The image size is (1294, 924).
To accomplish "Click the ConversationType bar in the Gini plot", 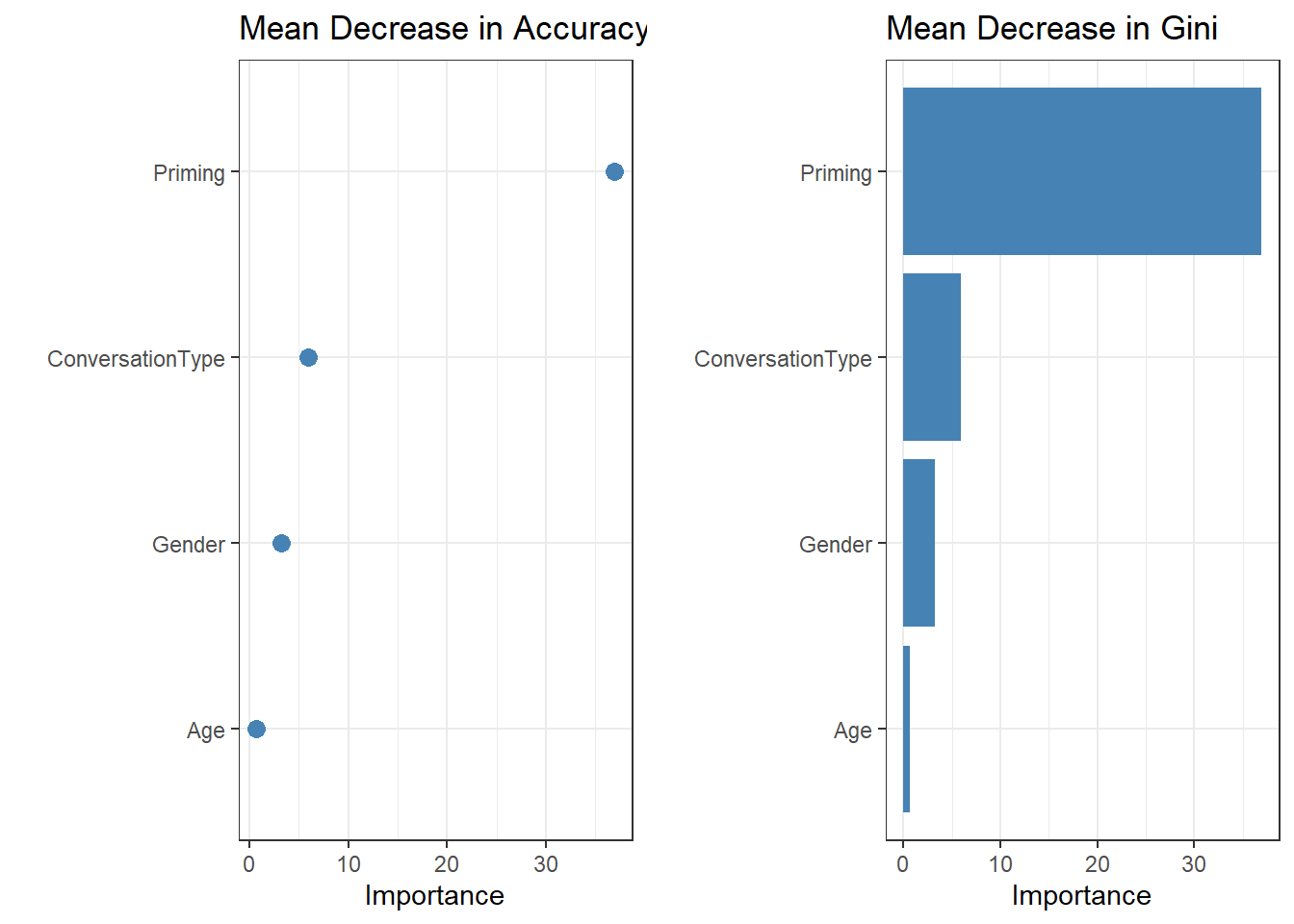I will click(931, 357).
